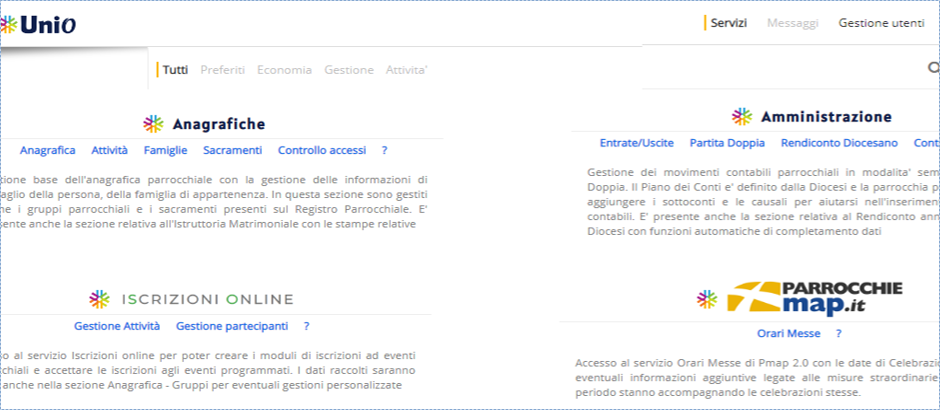Open Gestione utenti in top menu
Screen dimensions: 940x410
(x=881, y=23)
